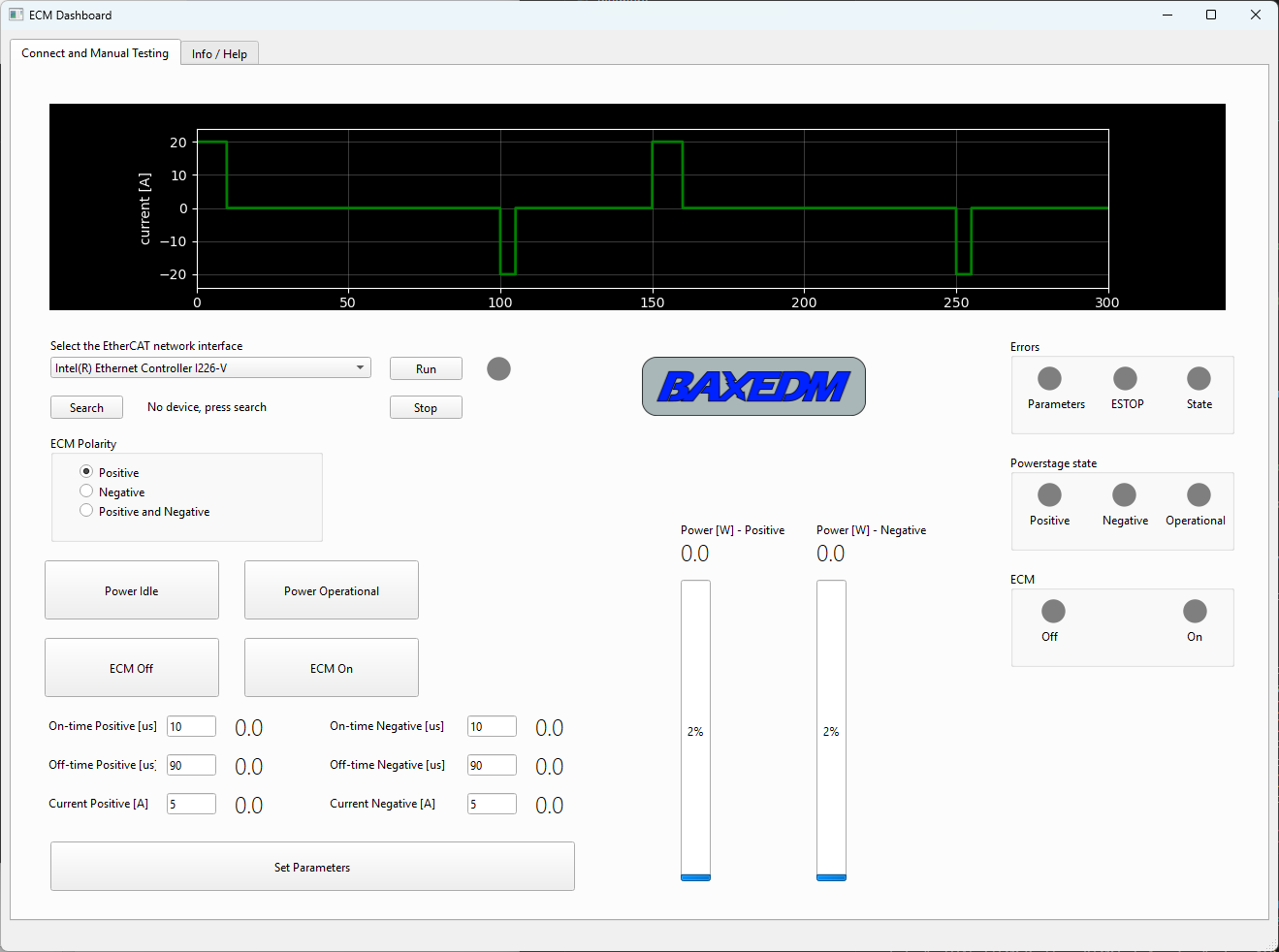Click the ECM On status indicator
This screenshot has height=952, width=1279.
tap(1194, 611)
